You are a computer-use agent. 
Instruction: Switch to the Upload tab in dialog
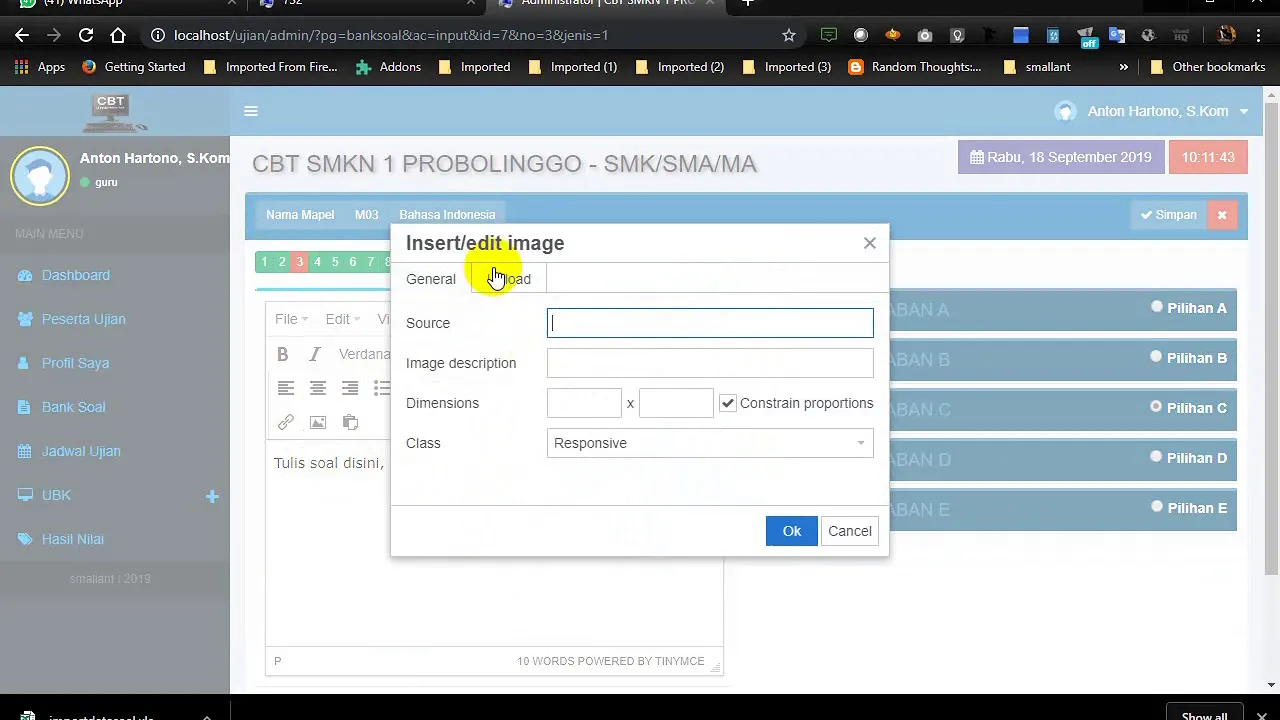point(509,279)
